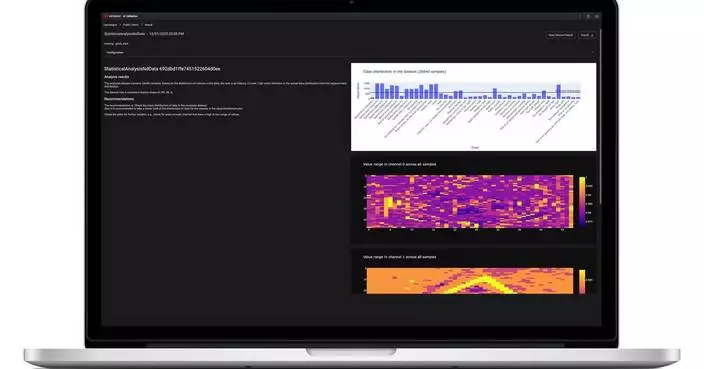Click the channel 1 heatmap color scale bar
The width and height of the screenshot is (704, 369).
(582, 281)
